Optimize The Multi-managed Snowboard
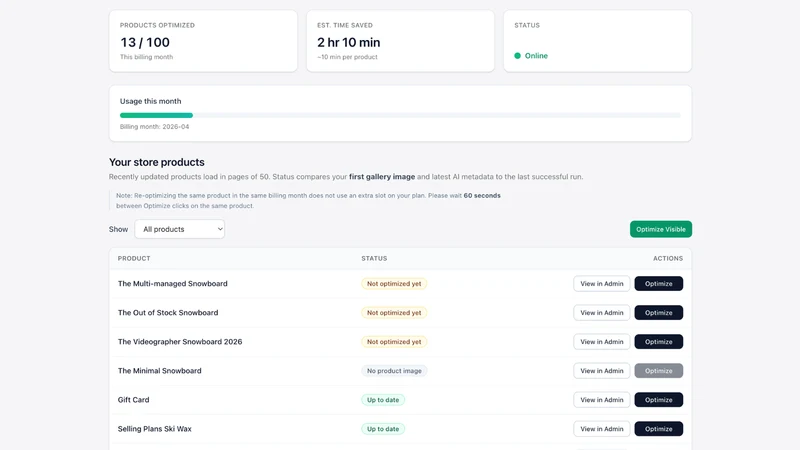 [659, 284]
